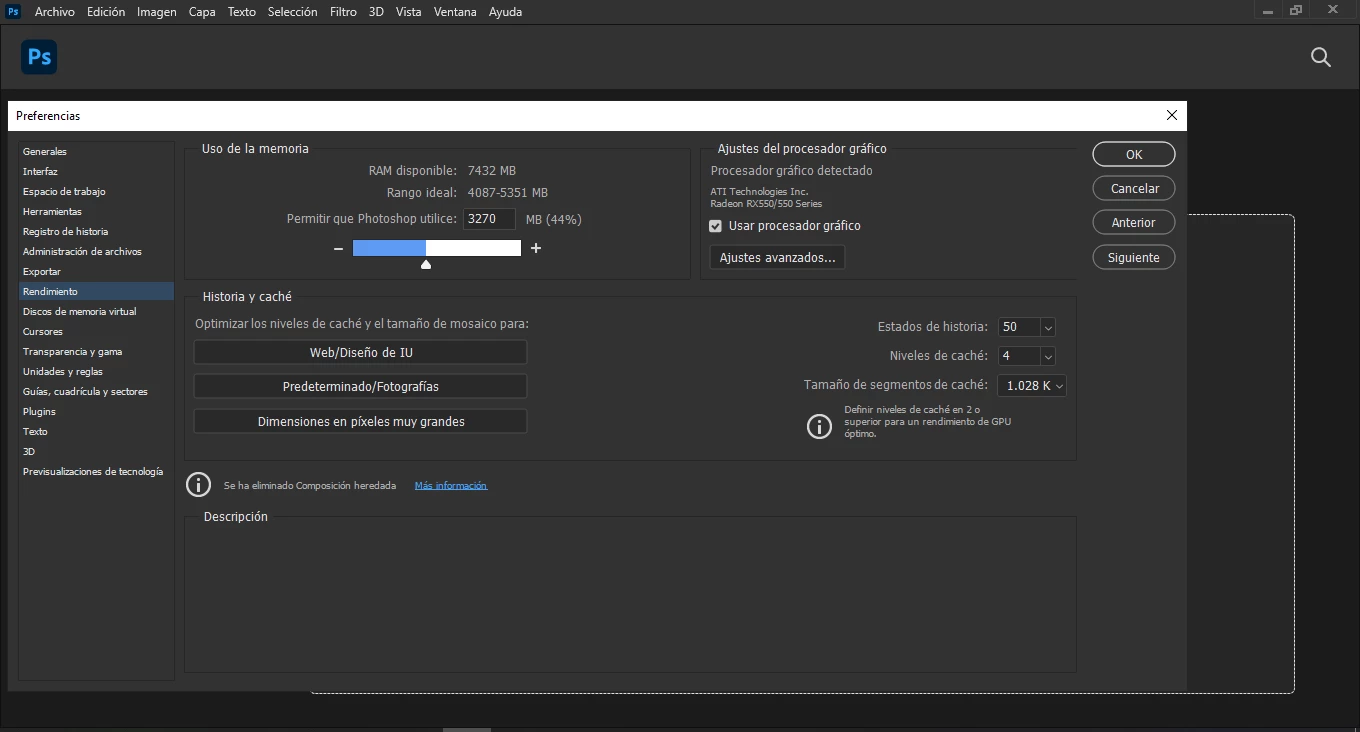Open Ajustes avanzados graphics settings
Screen dimensions: 1360x732
[x=778, y=257]
